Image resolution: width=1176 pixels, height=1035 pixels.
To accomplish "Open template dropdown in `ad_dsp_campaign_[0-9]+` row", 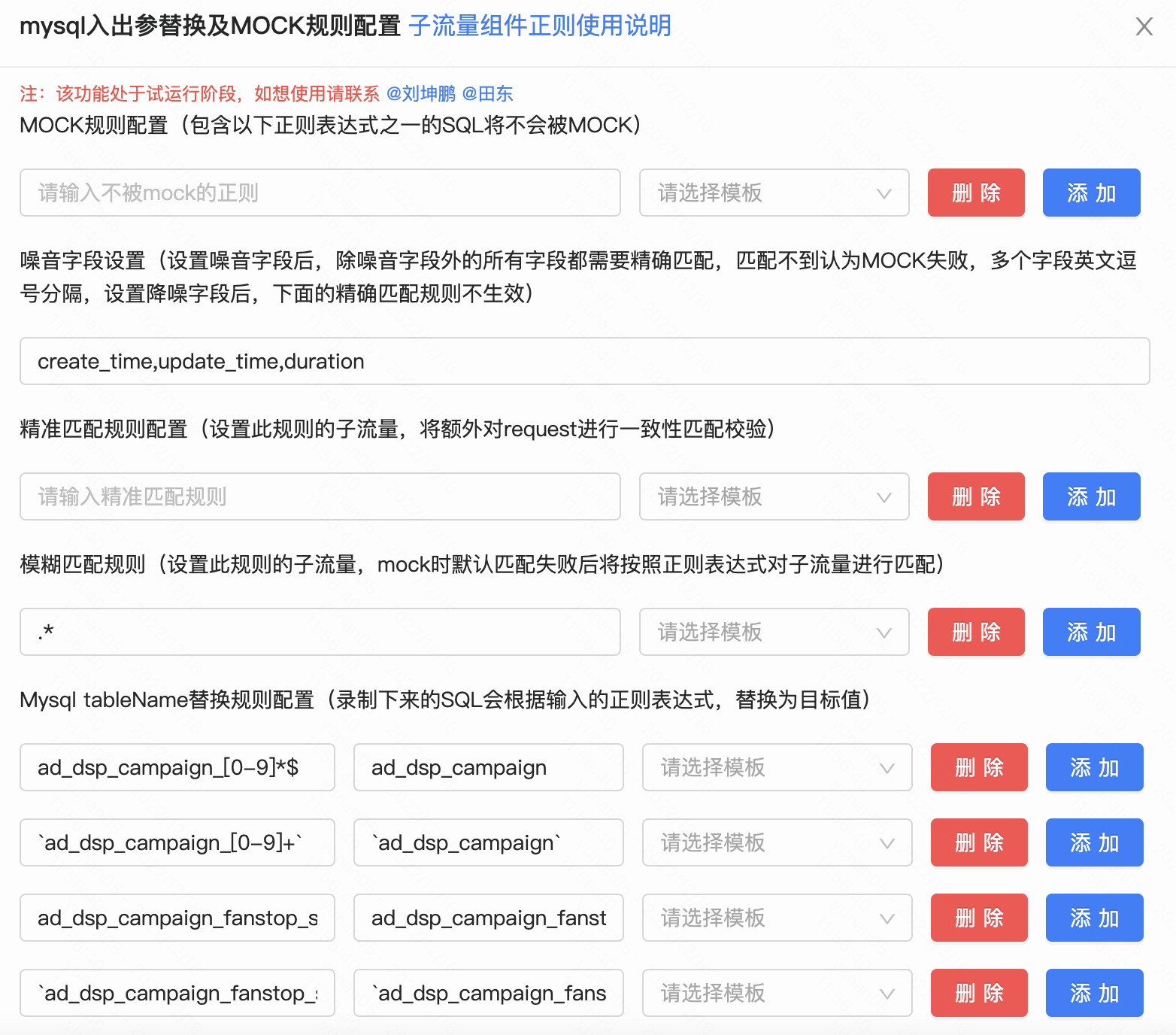I will (x=777, y=842).
